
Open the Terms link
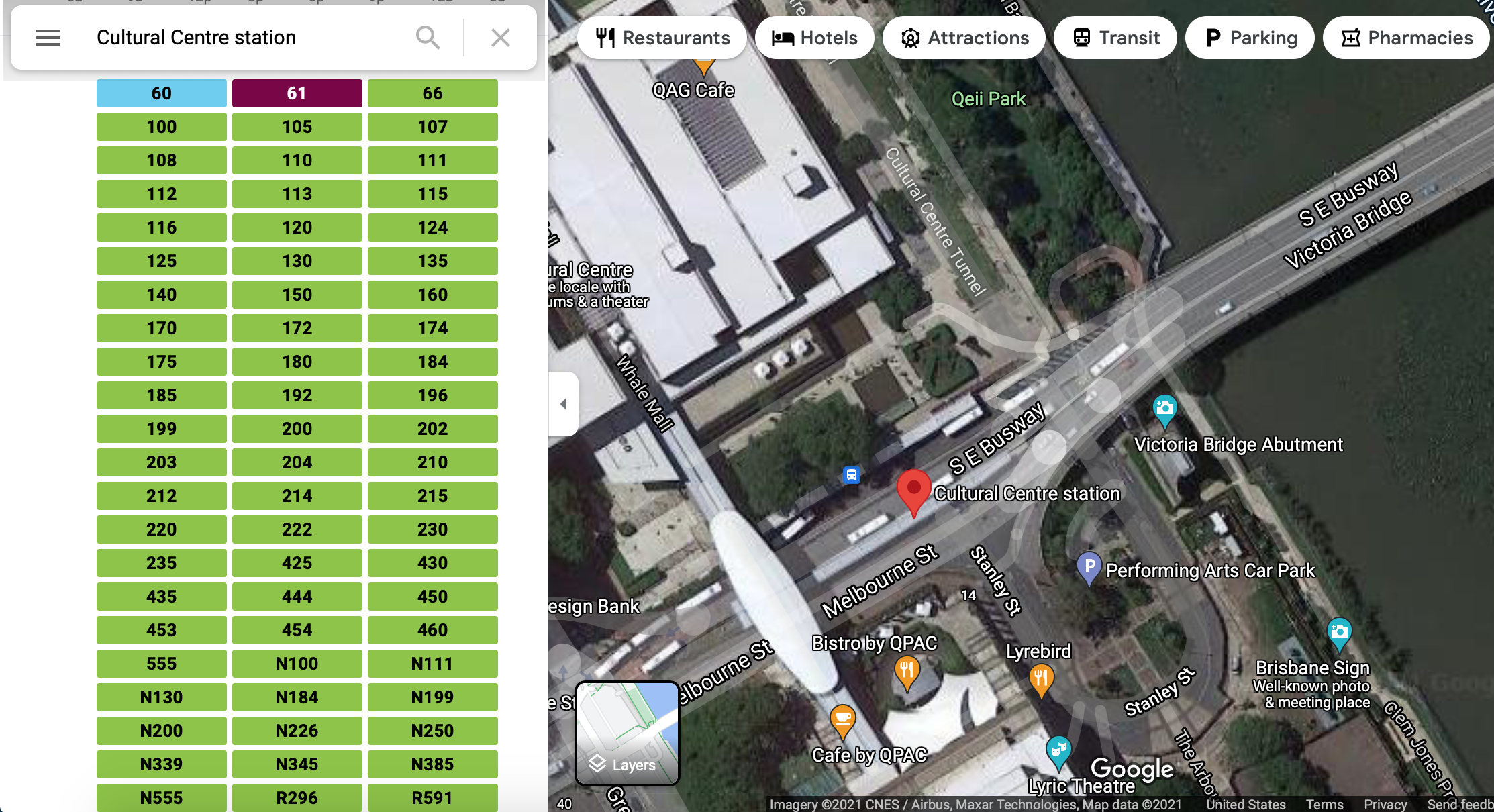click(x=1324, y=804)
